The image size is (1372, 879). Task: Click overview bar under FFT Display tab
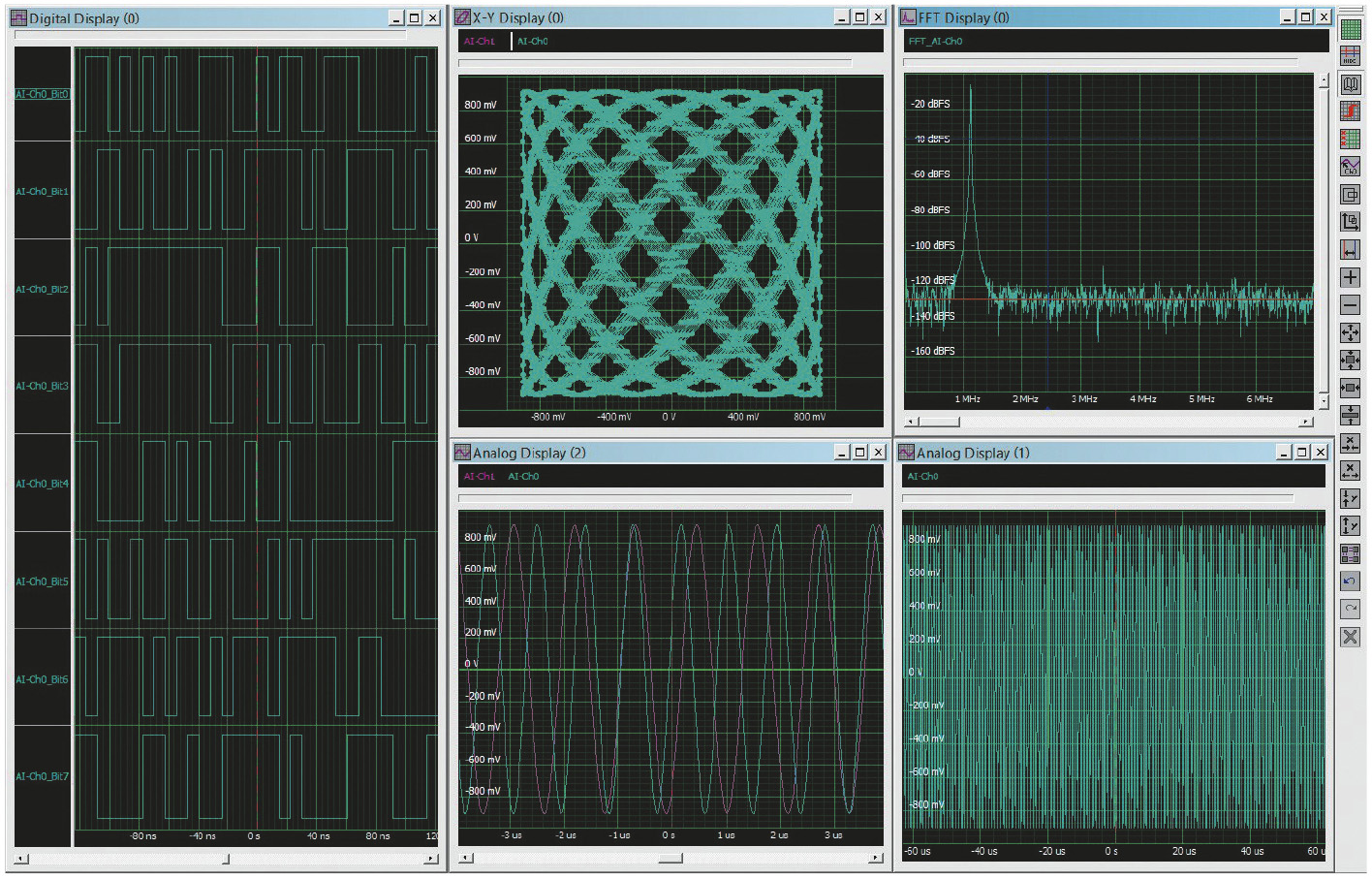(x=1101, y=62)
